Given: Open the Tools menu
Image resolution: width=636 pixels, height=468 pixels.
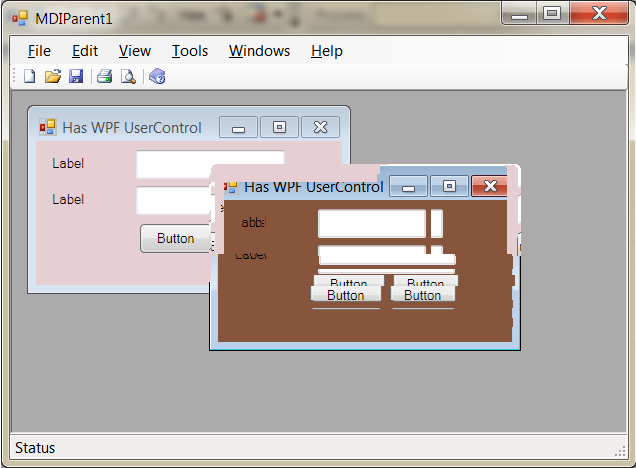Looking at the screenshot, I should coord(190,51).
